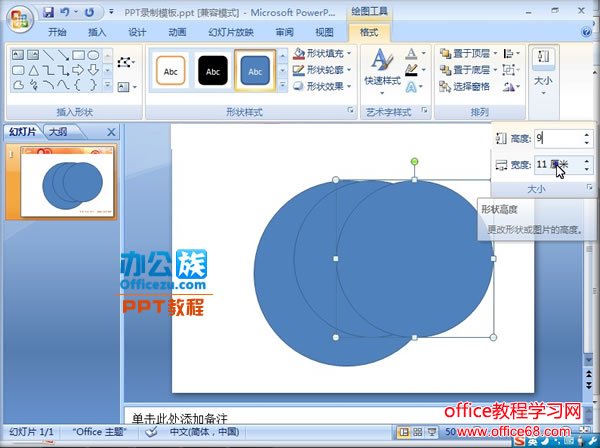600x448 pixels.
Task: Open the shape styles dialog launcher
Action: click(351, 110)
